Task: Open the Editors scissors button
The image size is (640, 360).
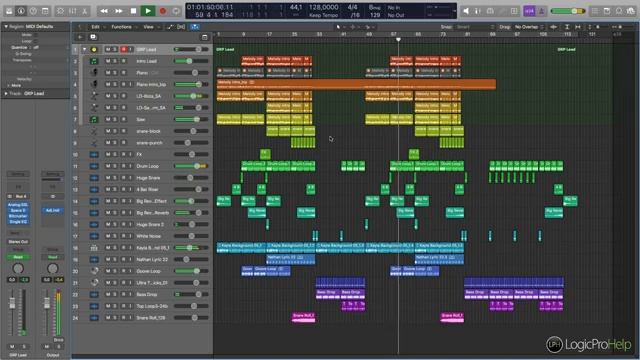Action: pyautogui.click(x=84, y=11)
